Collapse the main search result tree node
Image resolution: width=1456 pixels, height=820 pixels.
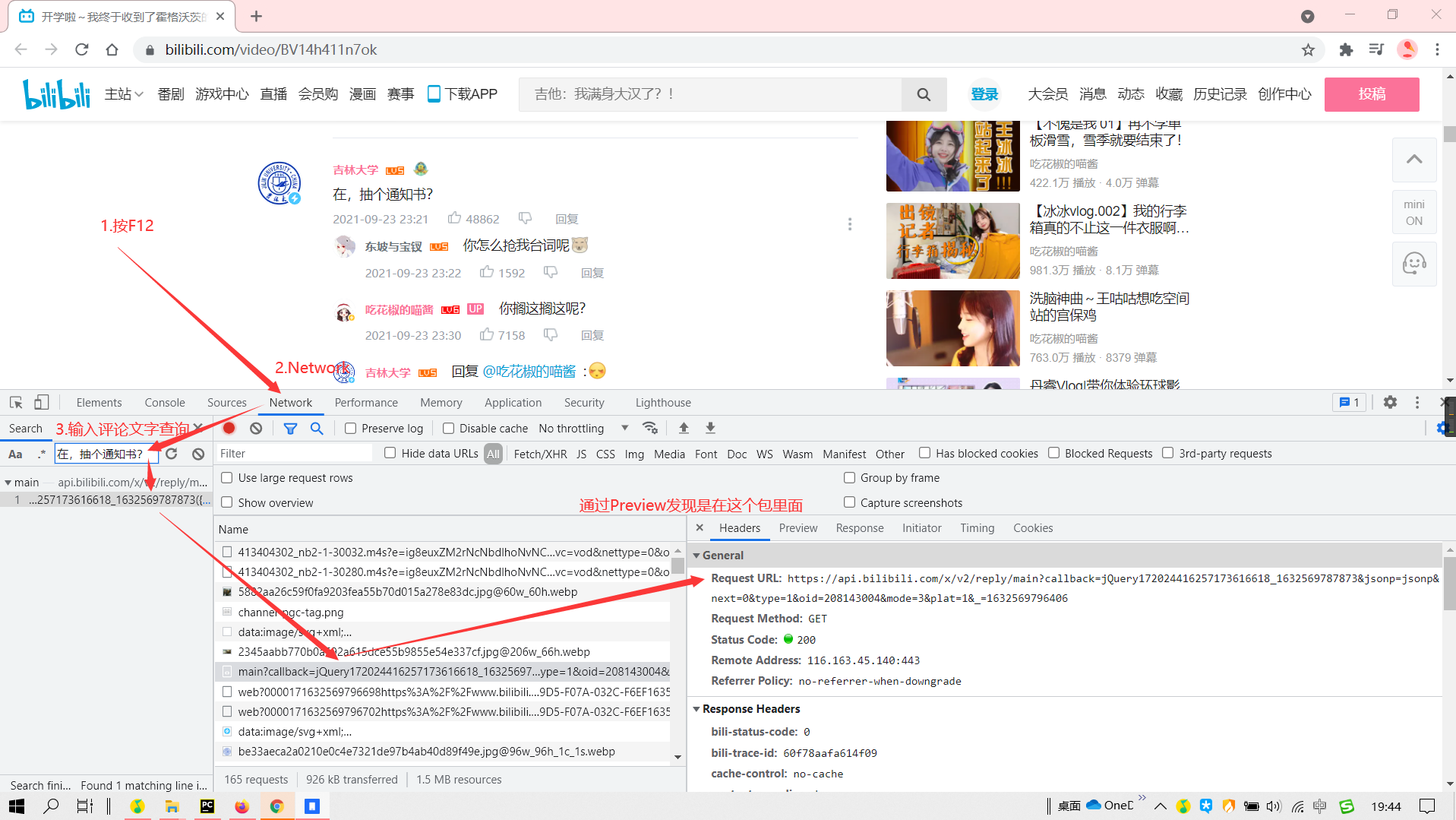8,483
